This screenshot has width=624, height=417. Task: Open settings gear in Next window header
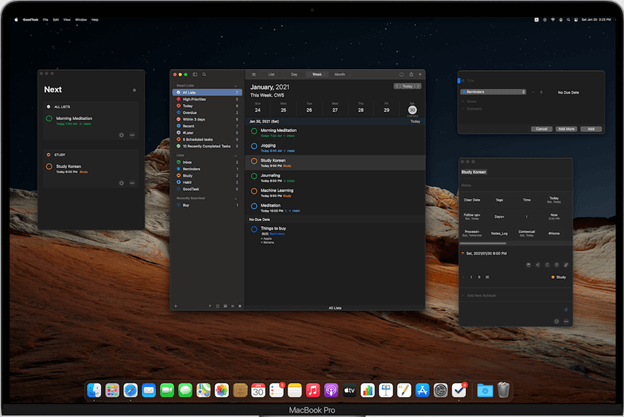[x=135, y=90]
